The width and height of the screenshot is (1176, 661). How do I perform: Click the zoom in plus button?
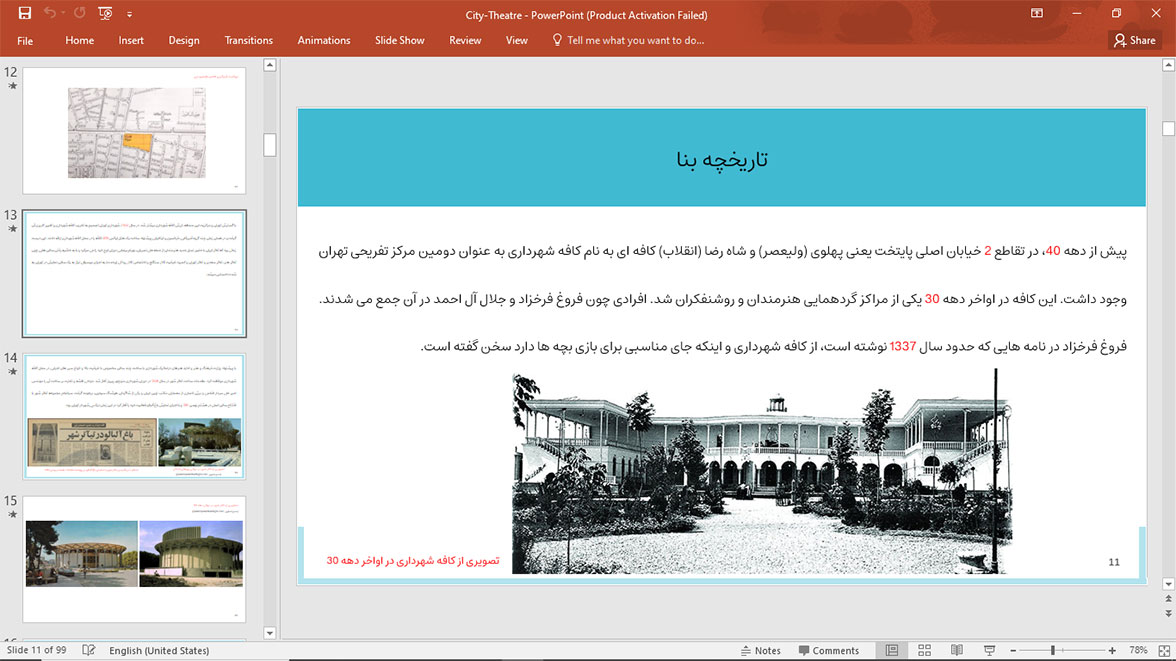(1112, 650)
